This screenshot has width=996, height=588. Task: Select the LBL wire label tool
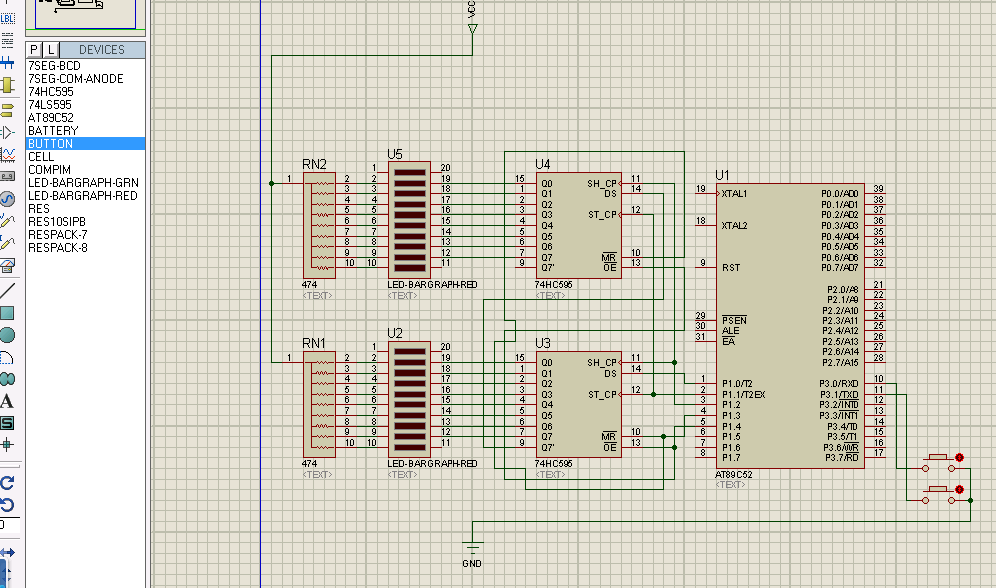7,18
